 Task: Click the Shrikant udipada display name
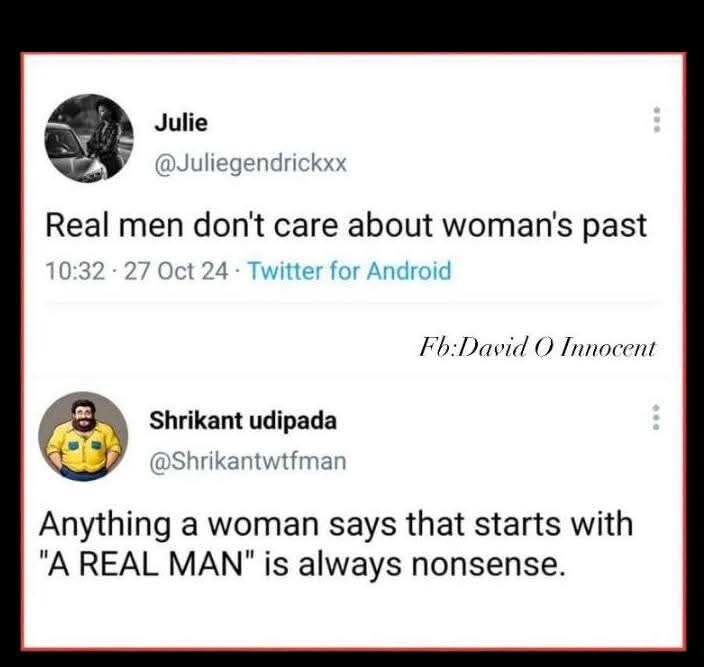[x=243, y=421]
